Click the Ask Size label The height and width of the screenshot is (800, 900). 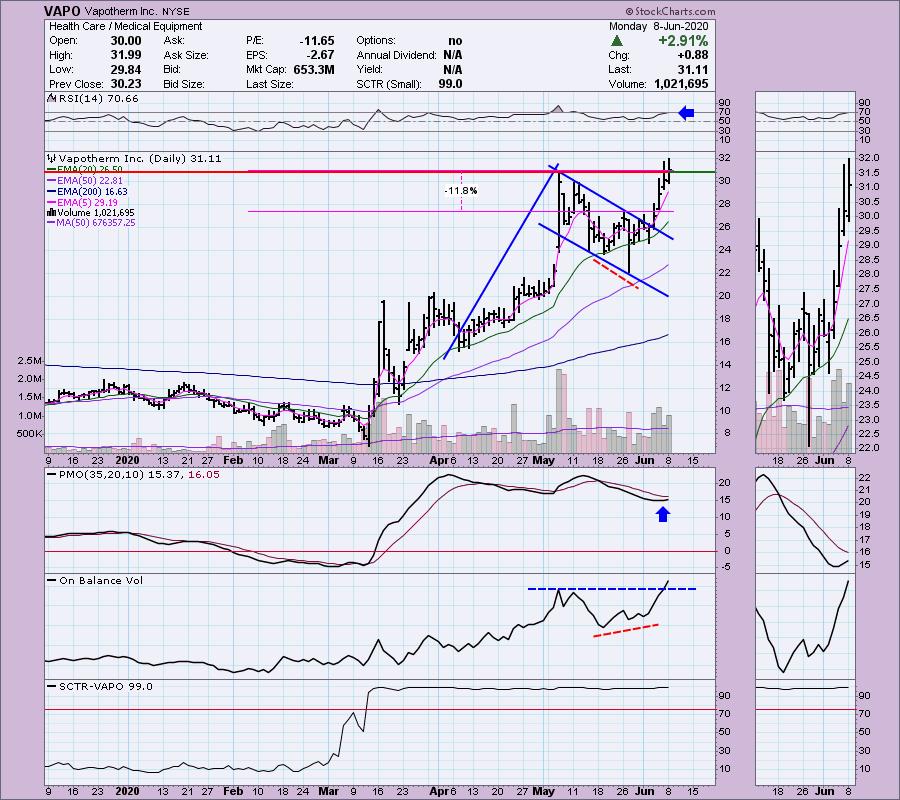[x=186, y=55]
